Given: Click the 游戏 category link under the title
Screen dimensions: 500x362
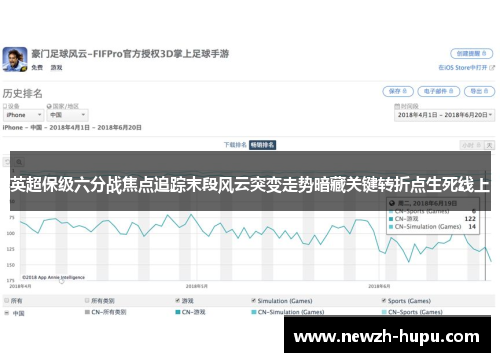Looking at the screenshot, I should pos(56,68).
